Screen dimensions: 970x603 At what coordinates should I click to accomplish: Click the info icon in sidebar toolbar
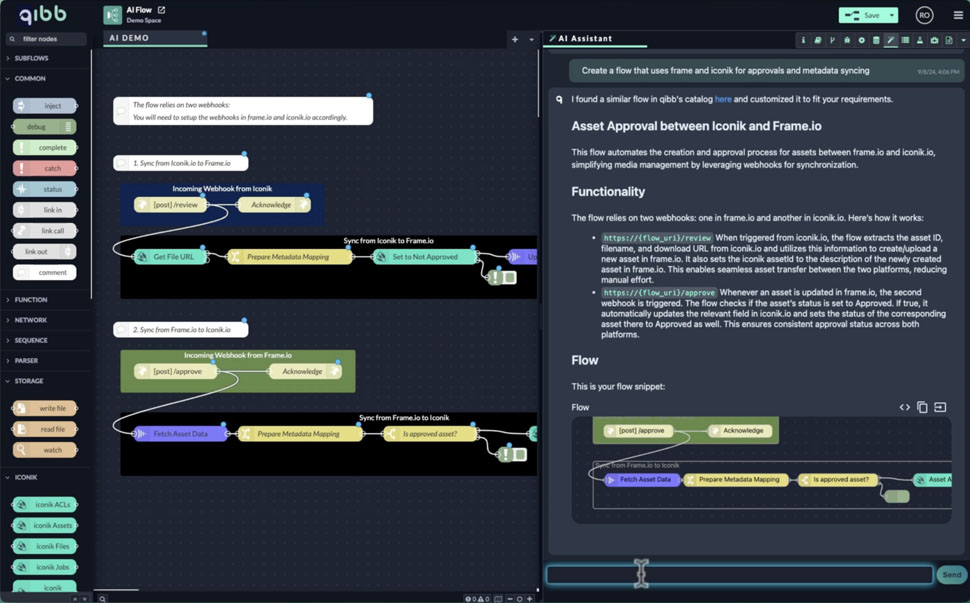point(803,40)
